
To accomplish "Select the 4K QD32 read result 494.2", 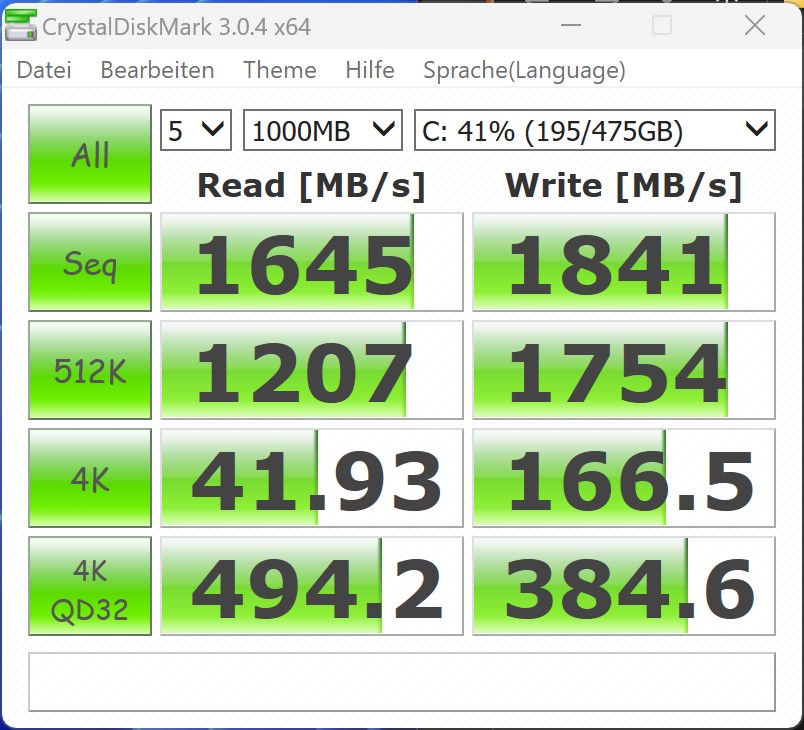I will tap(312, 587).
